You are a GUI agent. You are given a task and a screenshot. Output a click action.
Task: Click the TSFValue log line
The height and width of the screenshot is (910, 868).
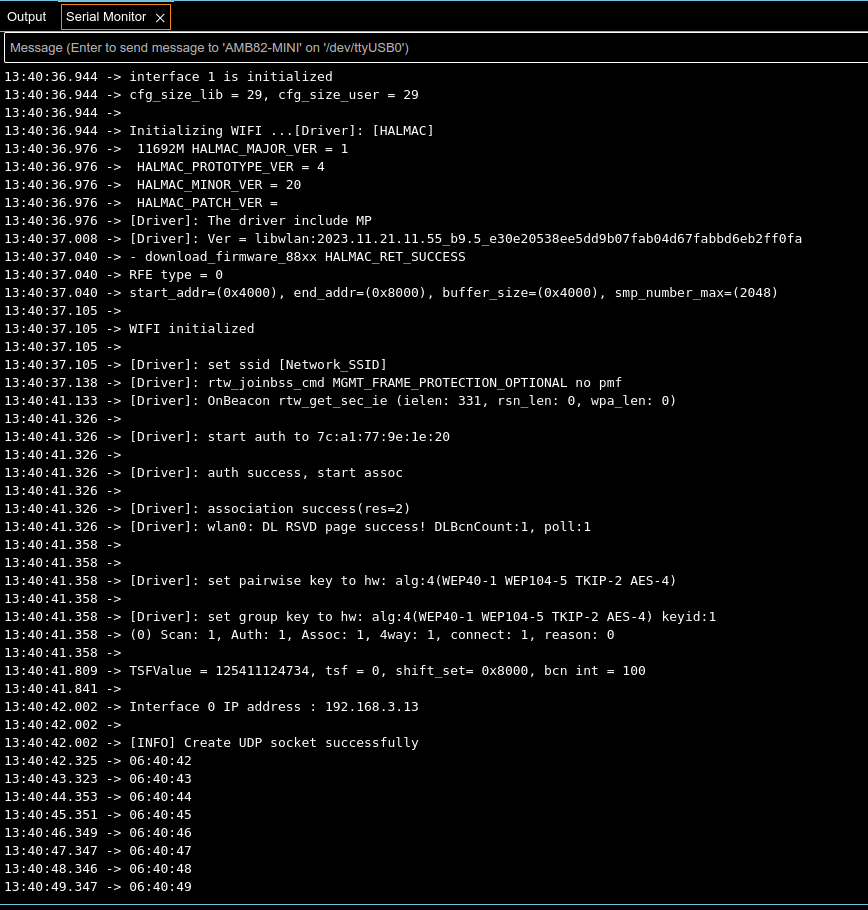(387, 671)
